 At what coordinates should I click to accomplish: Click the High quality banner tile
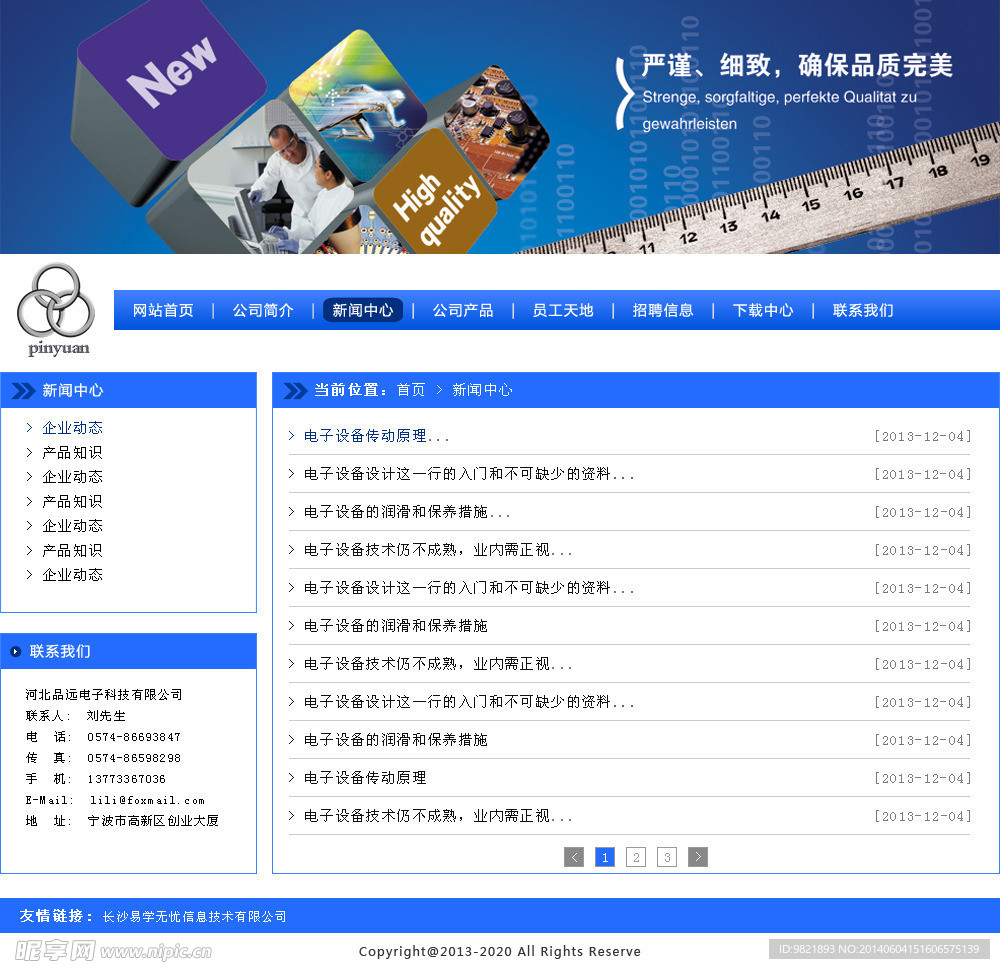(x=436, y=193)
